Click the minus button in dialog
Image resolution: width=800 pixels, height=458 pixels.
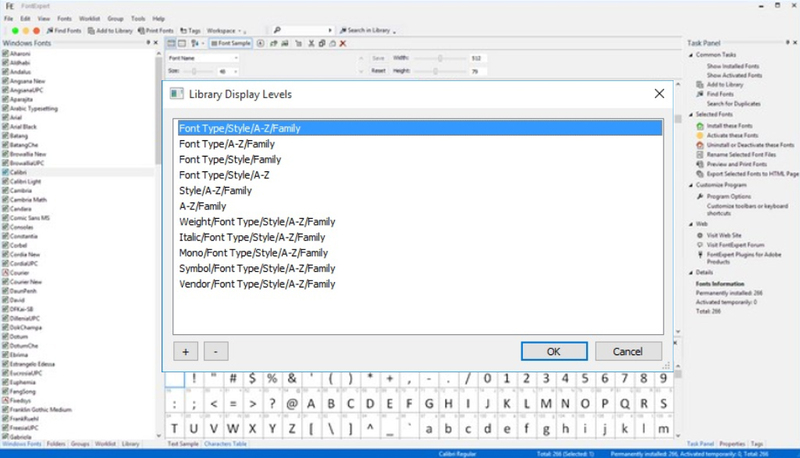point(216,351)
